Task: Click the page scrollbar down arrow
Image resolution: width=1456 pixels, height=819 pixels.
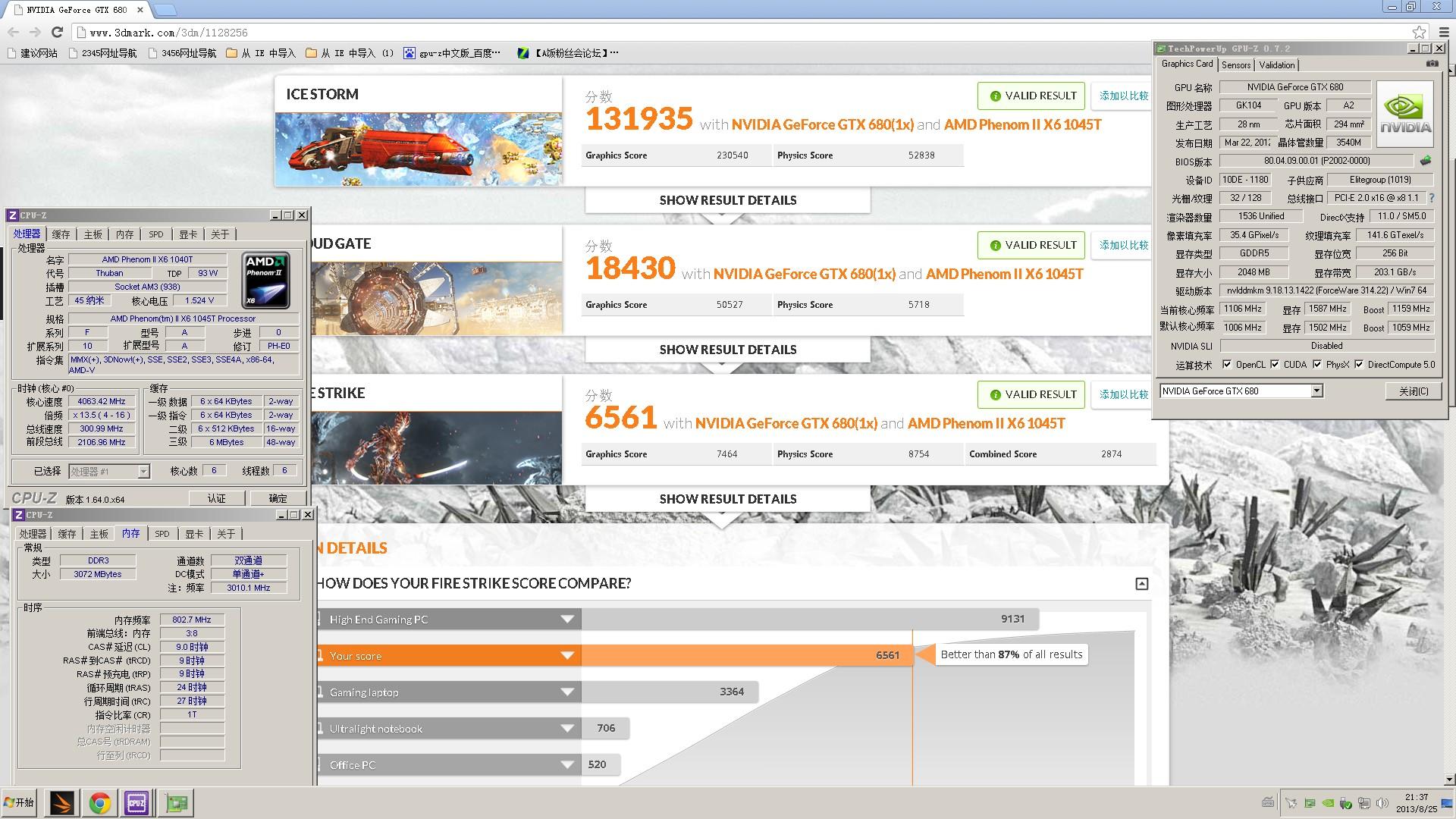Action: pos(1450,780)
